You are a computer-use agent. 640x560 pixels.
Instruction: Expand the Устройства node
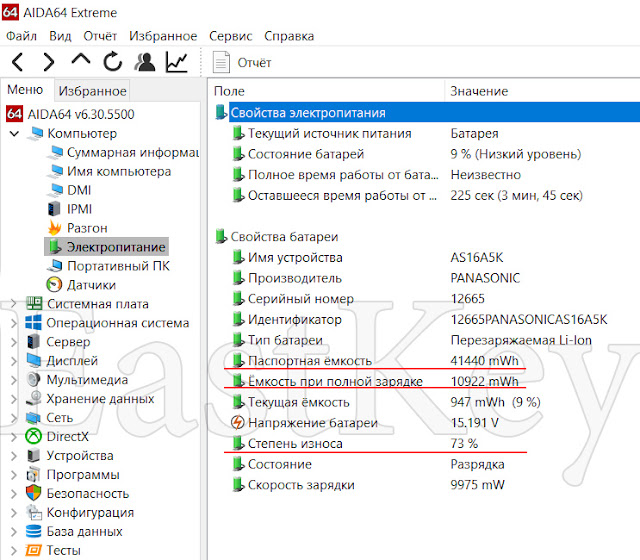[13, 456]
